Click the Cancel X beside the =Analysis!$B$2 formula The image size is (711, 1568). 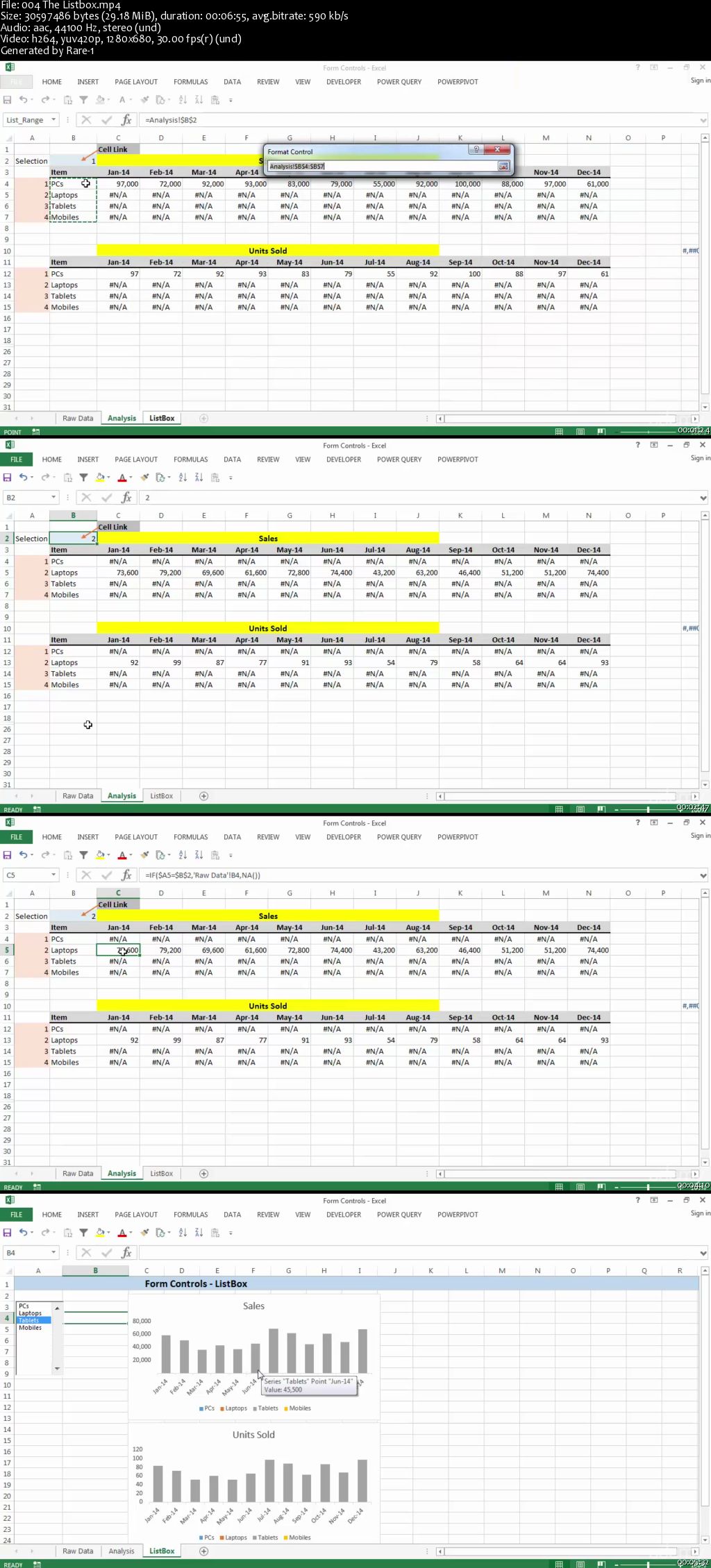[86, 120]
